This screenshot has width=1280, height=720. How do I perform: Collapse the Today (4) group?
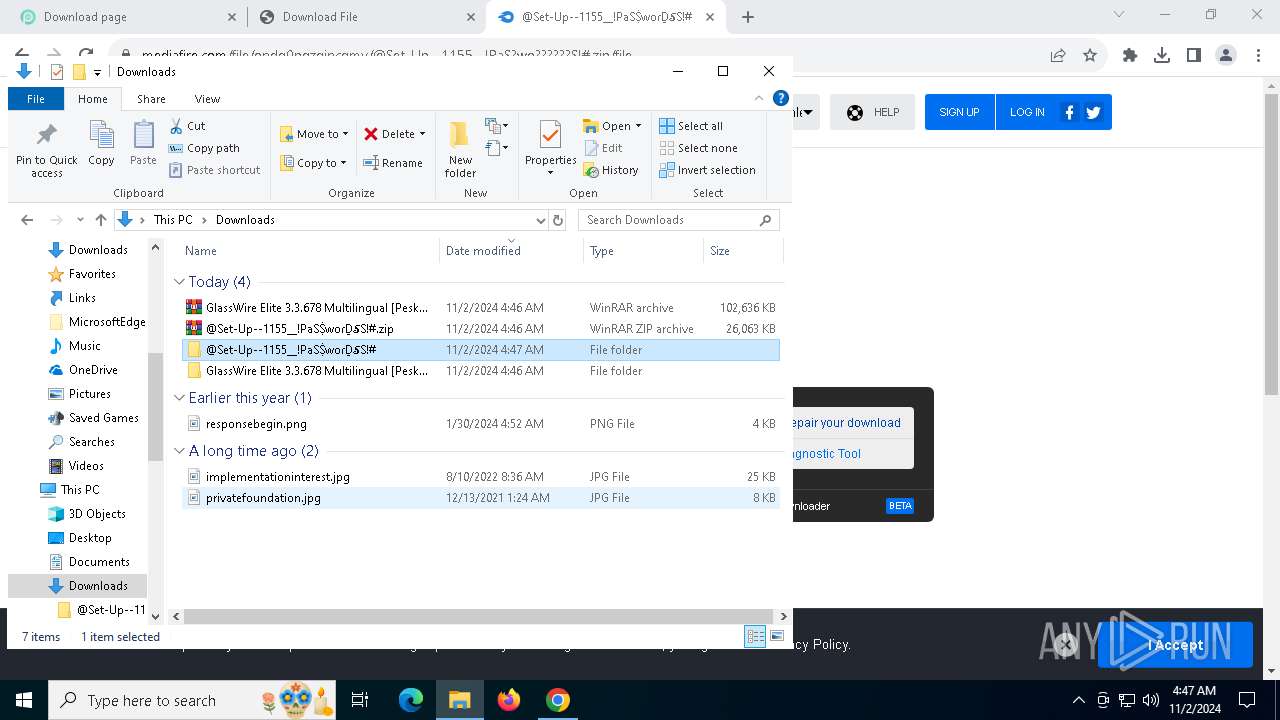179,282
